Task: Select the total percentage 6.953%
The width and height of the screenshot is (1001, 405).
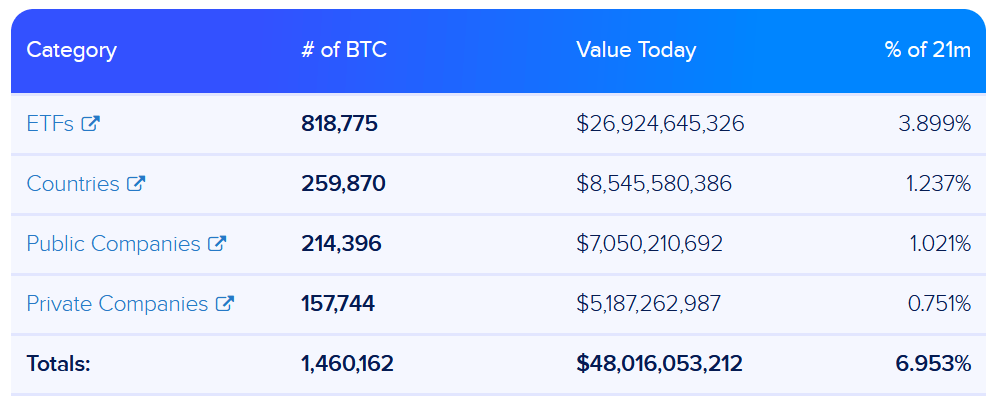Action: coord(933,363)
